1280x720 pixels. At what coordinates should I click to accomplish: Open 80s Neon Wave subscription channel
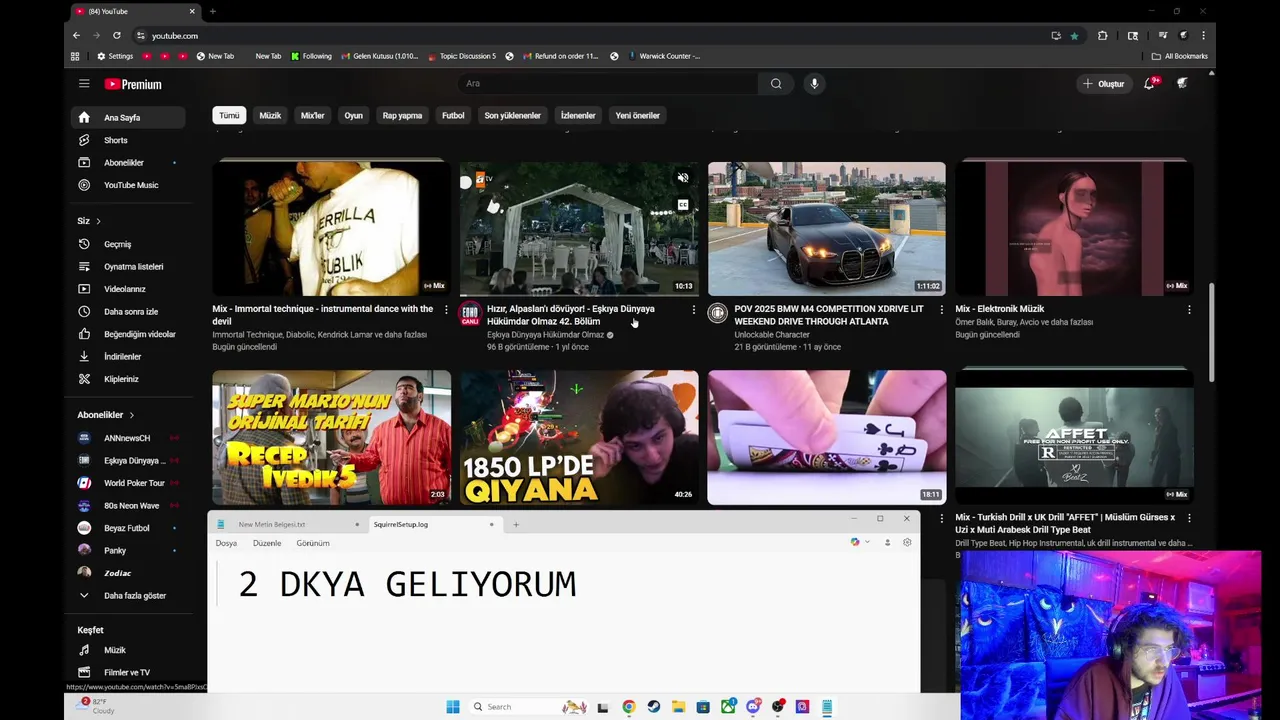click(x=128, y=505)
